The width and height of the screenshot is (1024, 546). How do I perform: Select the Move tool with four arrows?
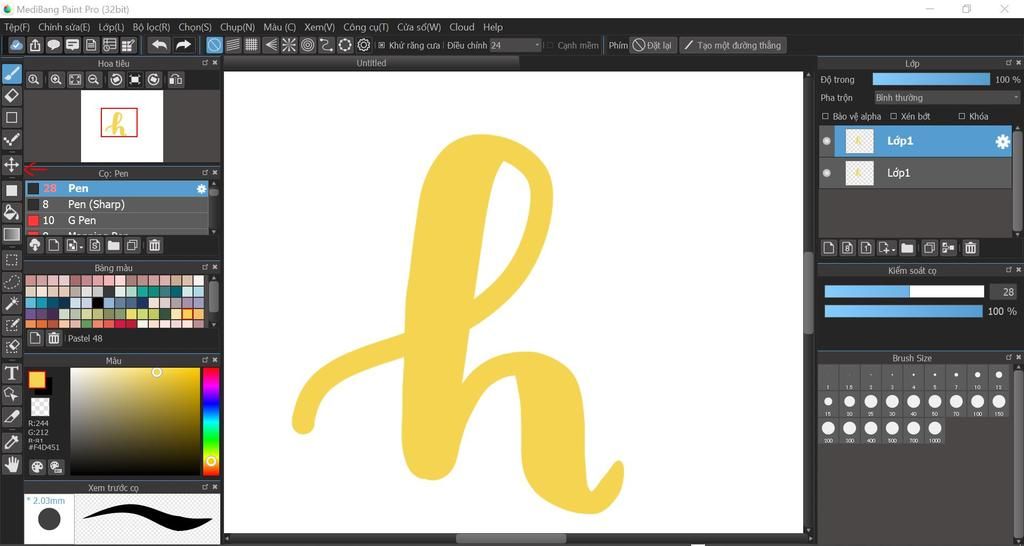click(12, 164)
